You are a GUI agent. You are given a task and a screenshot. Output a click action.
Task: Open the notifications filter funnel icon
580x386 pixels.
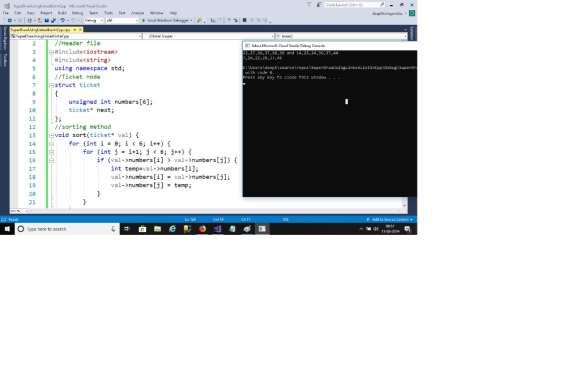(x=309, y=4)
